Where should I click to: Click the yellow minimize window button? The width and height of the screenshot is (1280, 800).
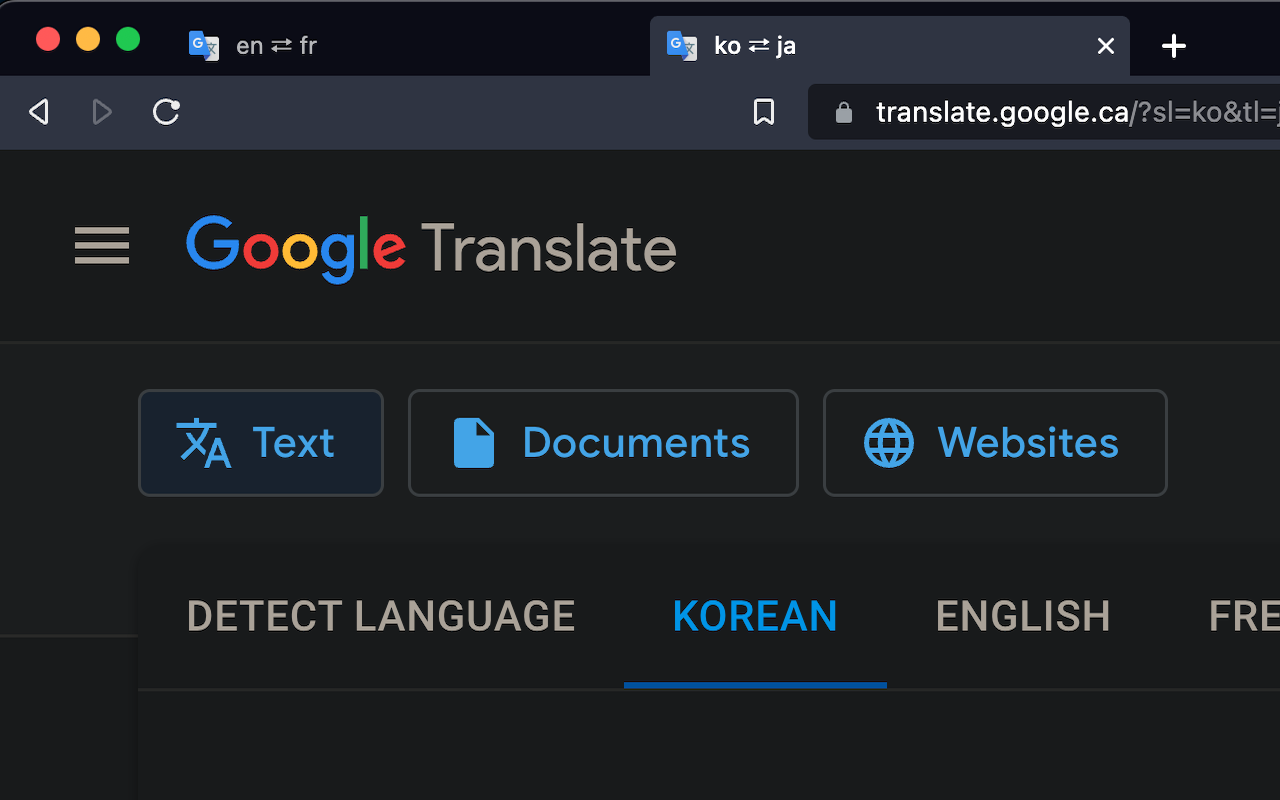click(x=88, y=39)
